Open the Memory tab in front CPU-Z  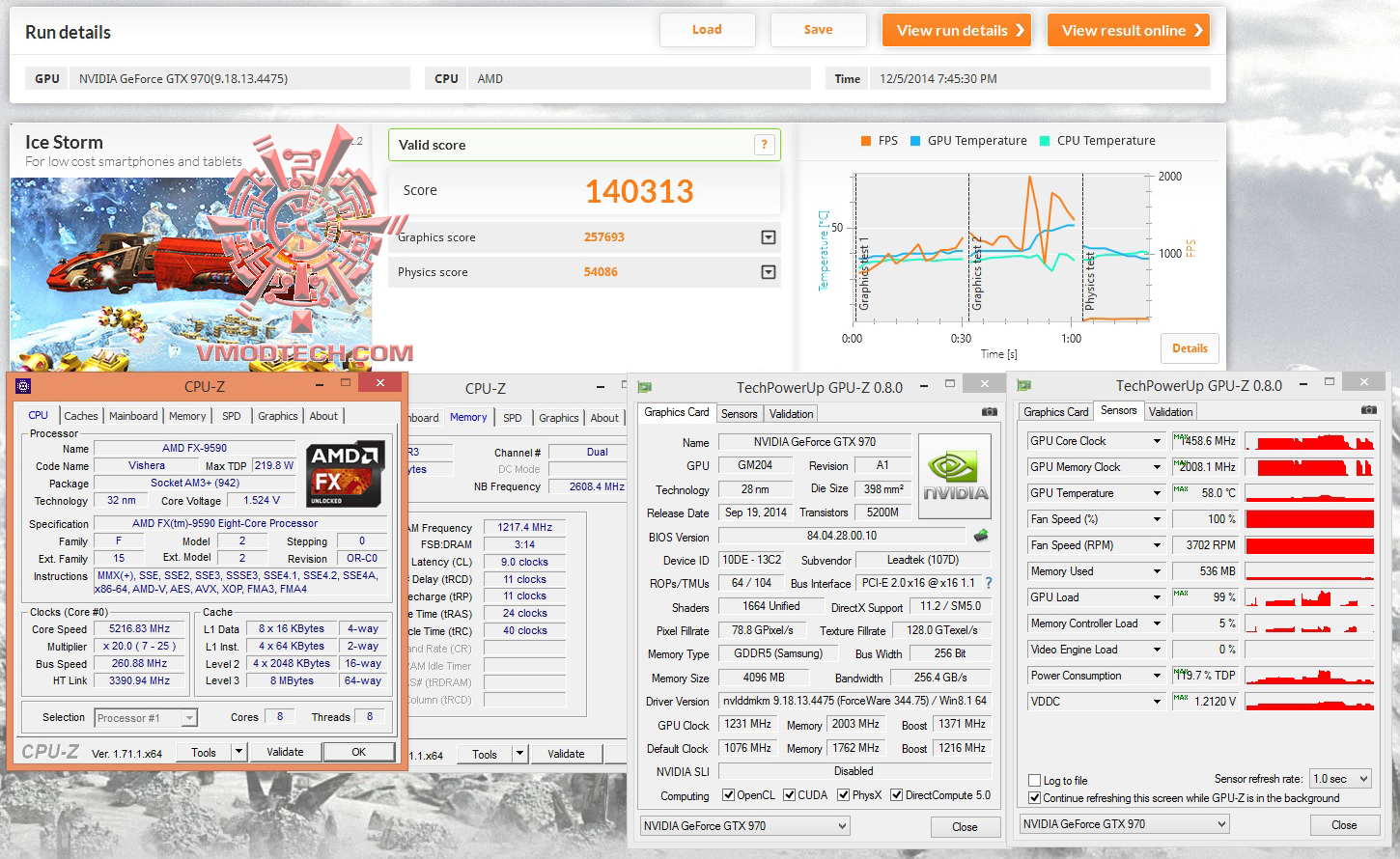187,416
